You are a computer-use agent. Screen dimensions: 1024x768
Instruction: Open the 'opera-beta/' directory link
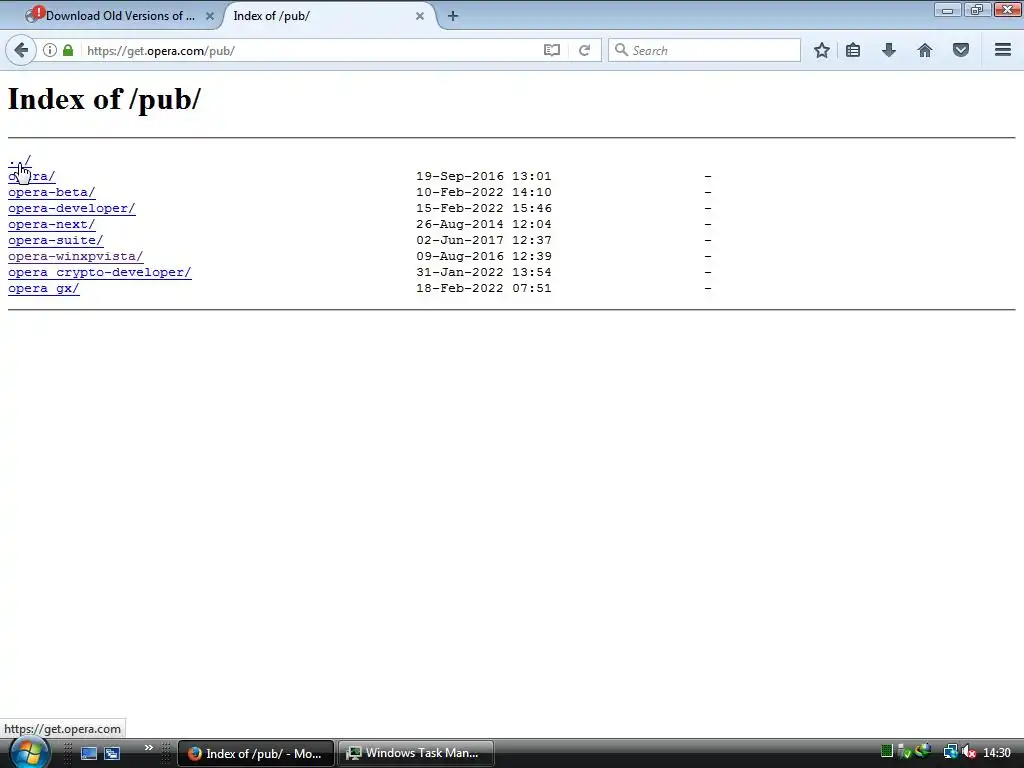pos(52,193)
